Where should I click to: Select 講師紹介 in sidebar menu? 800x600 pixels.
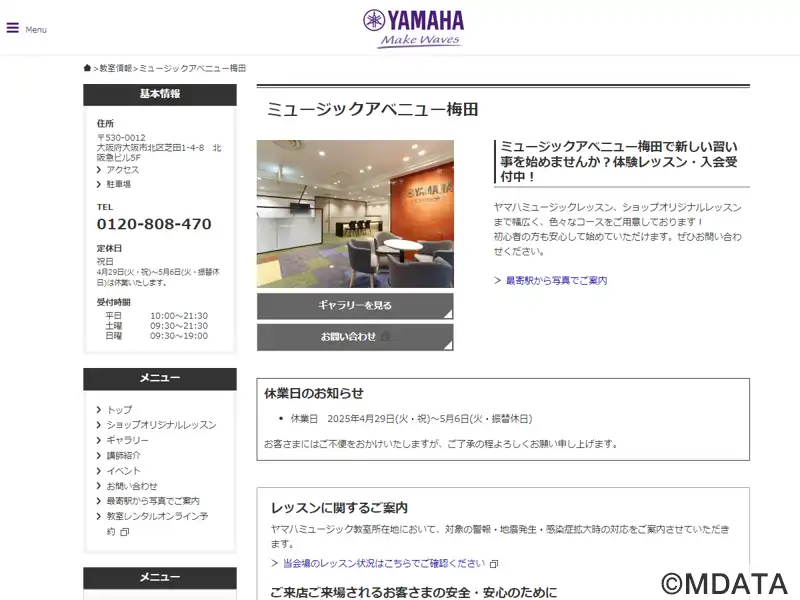click(x=123, y=456)
